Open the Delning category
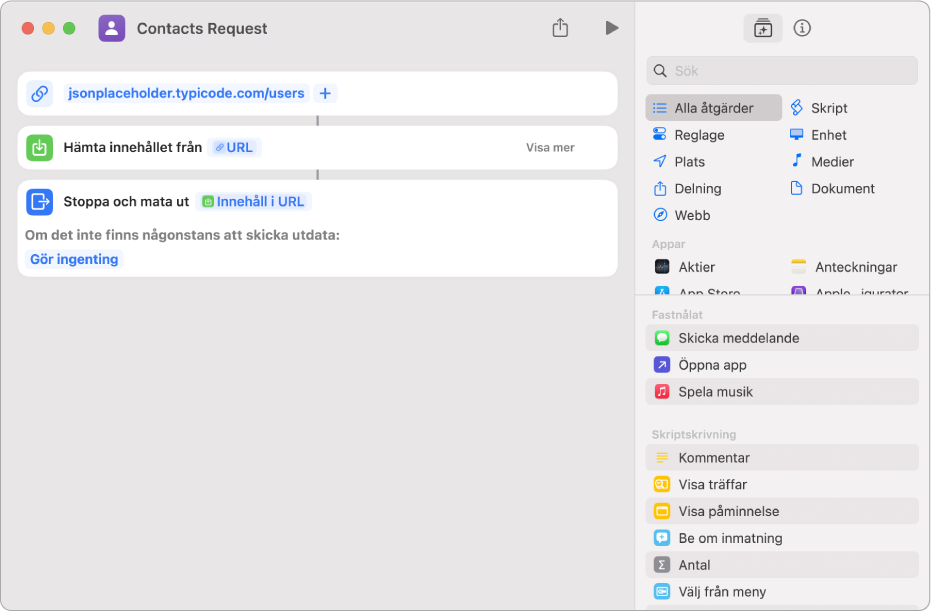 tap(687, 188)
